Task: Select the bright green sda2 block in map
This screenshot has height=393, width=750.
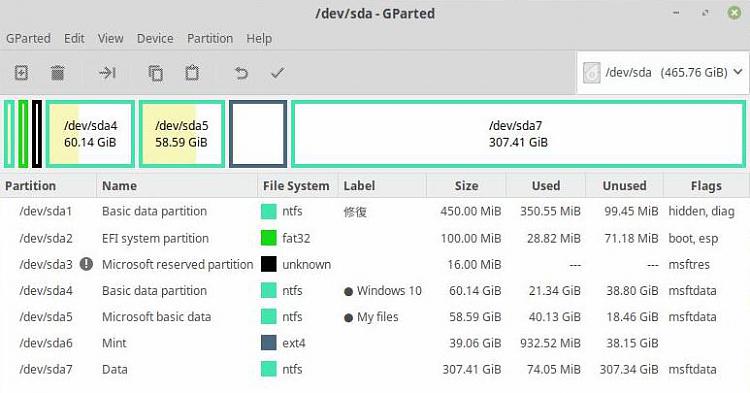Action: [x=23, y=134]
